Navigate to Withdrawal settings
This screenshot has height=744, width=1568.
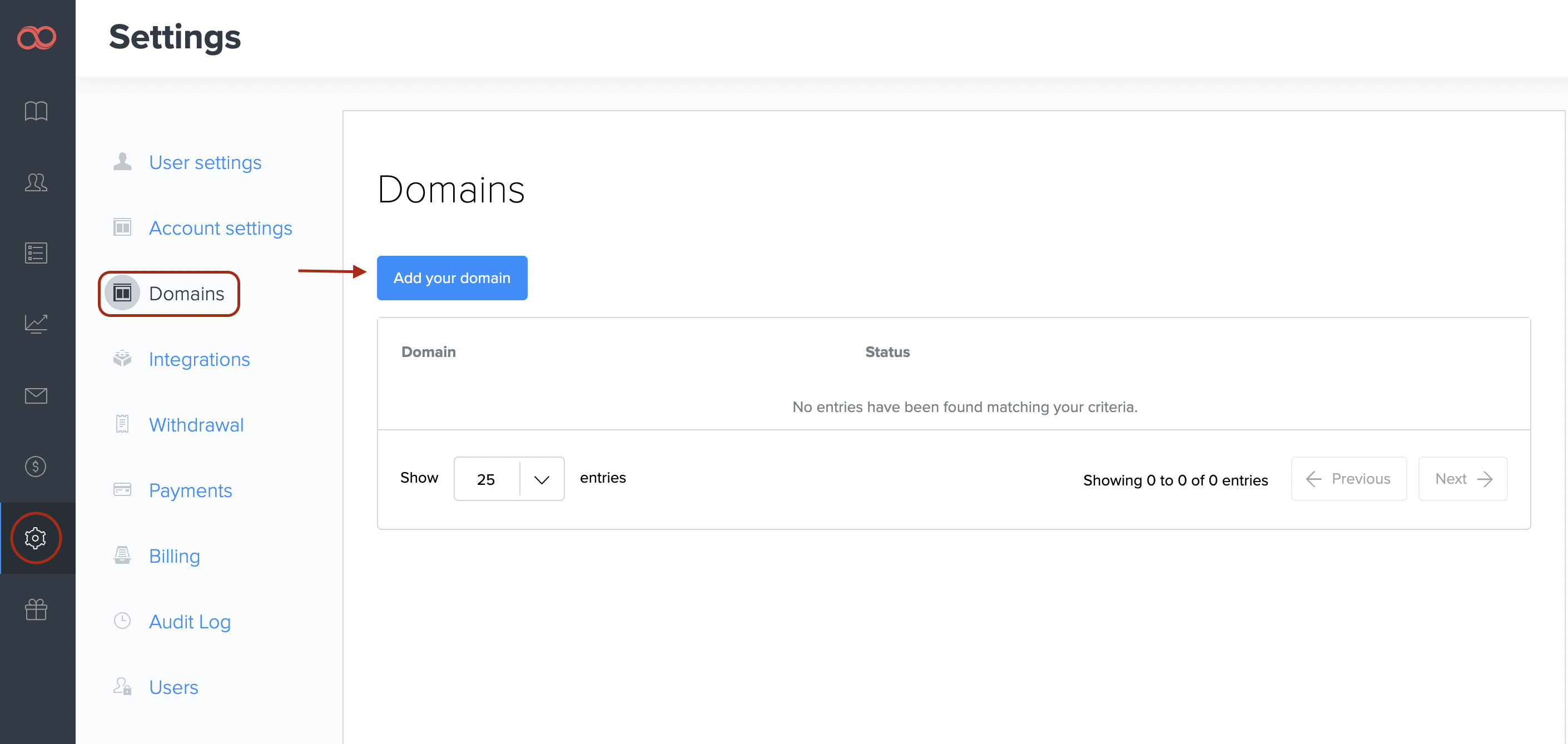point(196,425)
